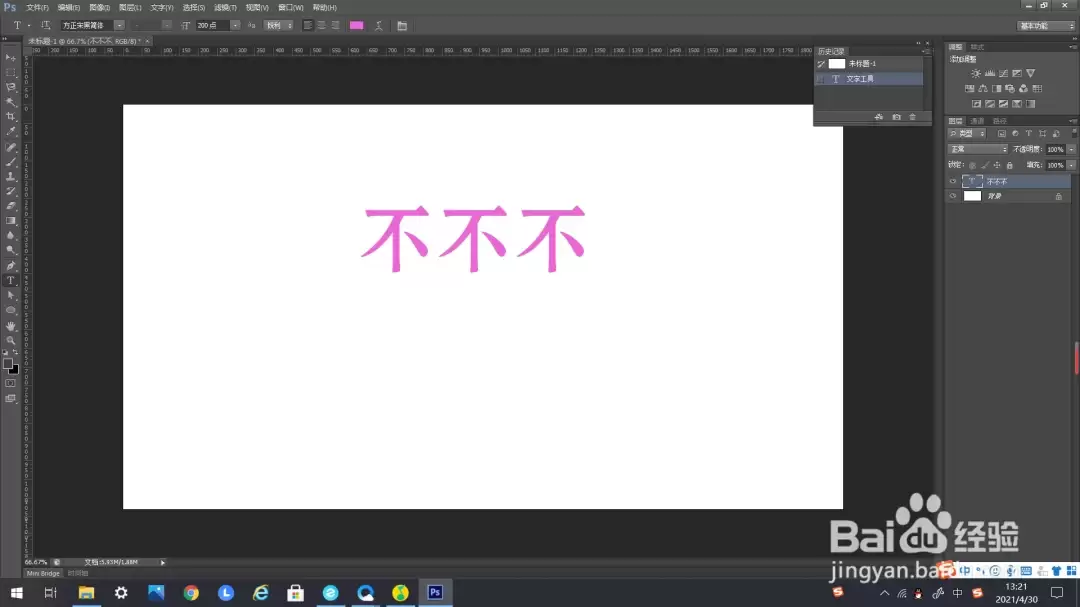This screenshot has width=1080, height=607.
Task: Hide the 不不不 text layer
Action: (x=953, y=181)
